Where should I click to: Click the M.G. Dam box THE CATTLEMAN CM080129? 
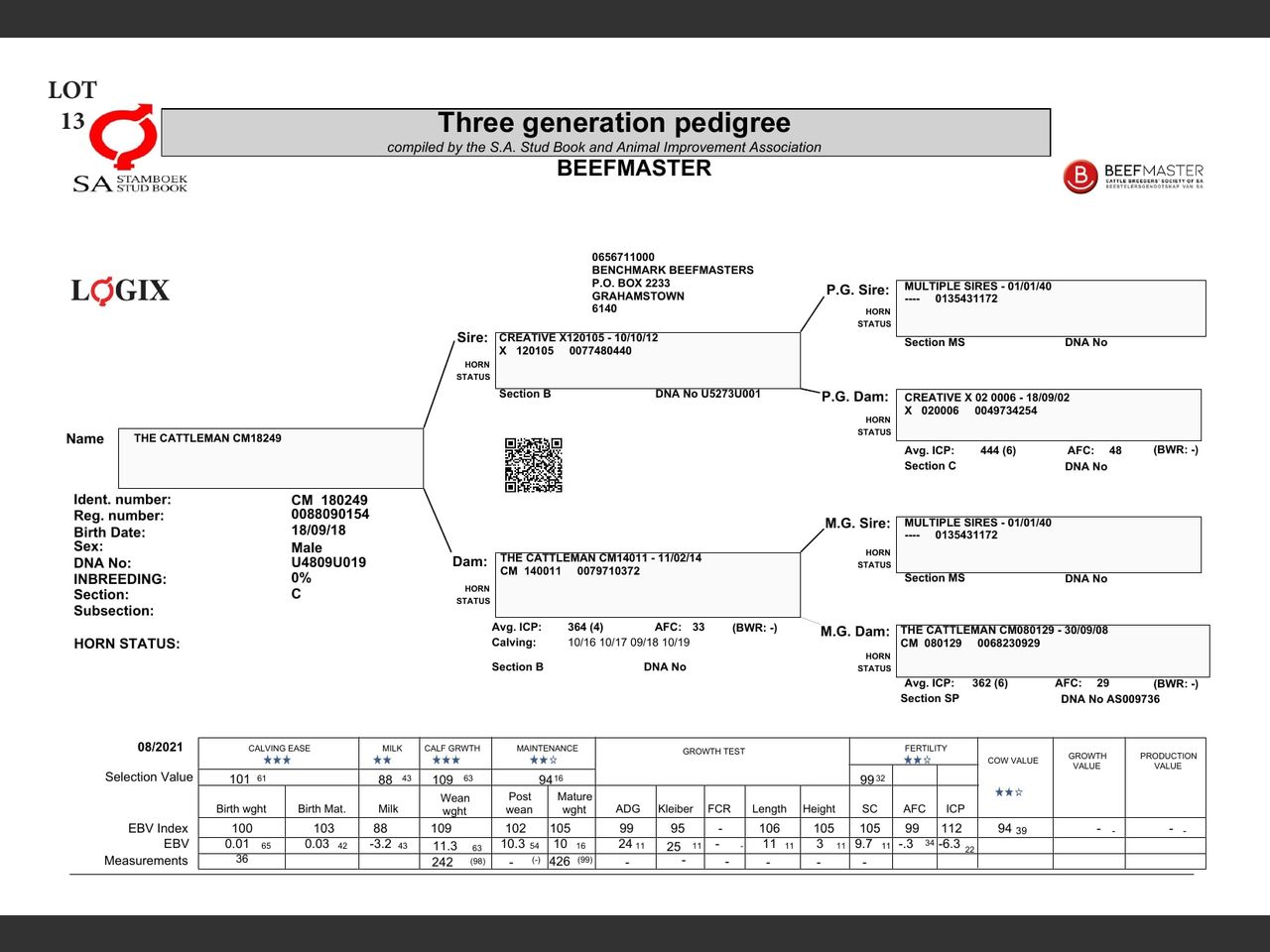click(1052, 651)
